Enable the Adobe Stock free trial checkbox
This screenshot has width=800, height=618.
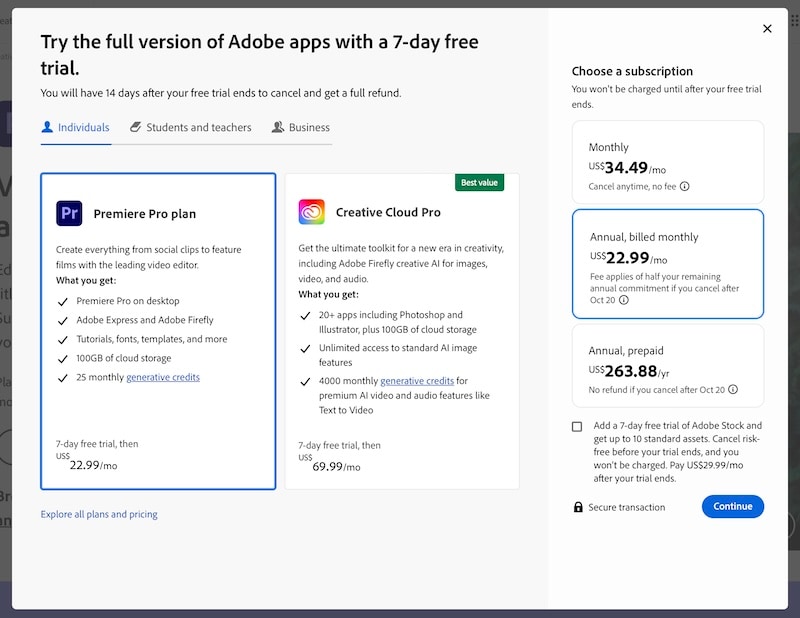577,426
